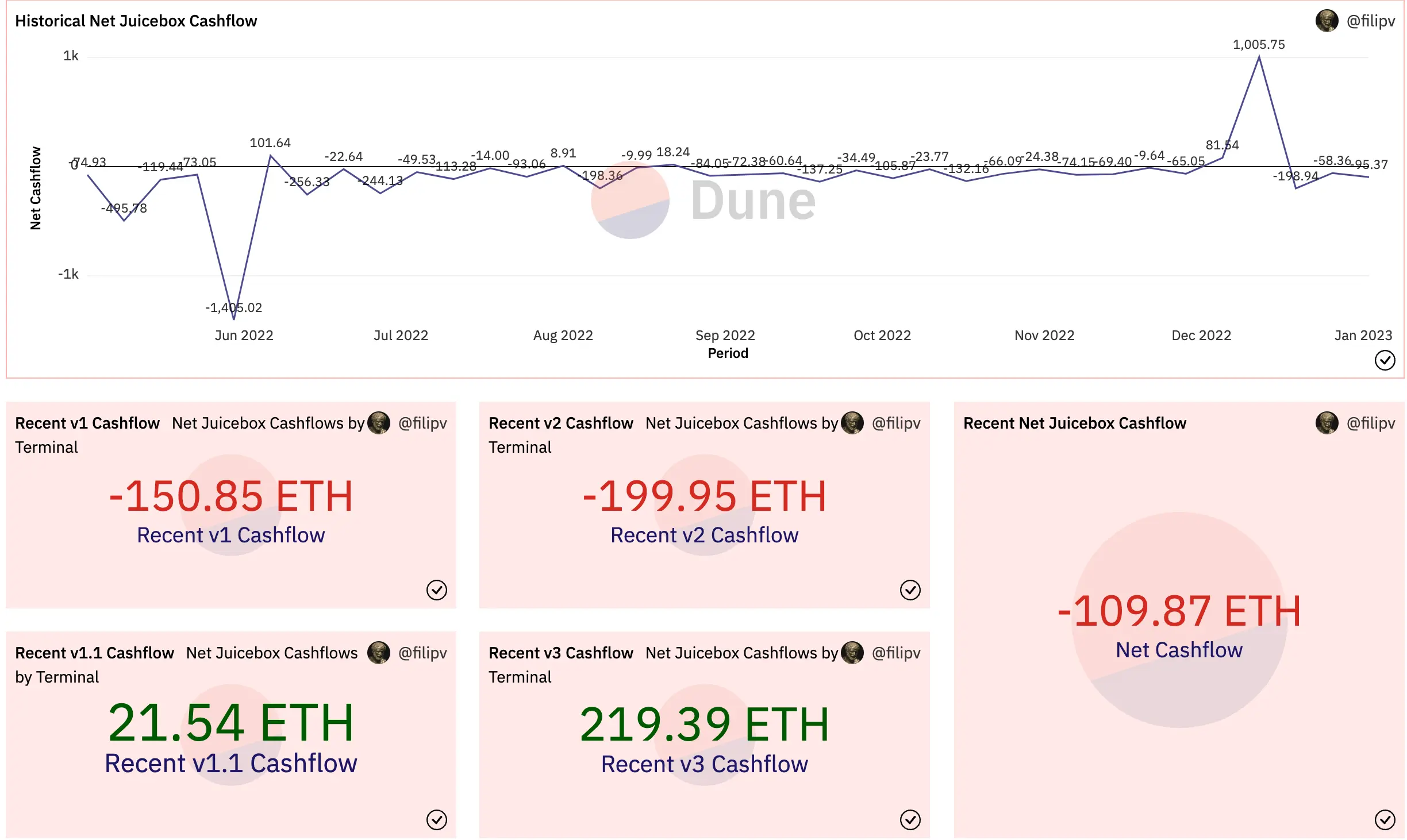This screenshot has width=1407, height=840.
Task: Click the 1,005.75 peak data point
Action: click(x=1259, y=57)
